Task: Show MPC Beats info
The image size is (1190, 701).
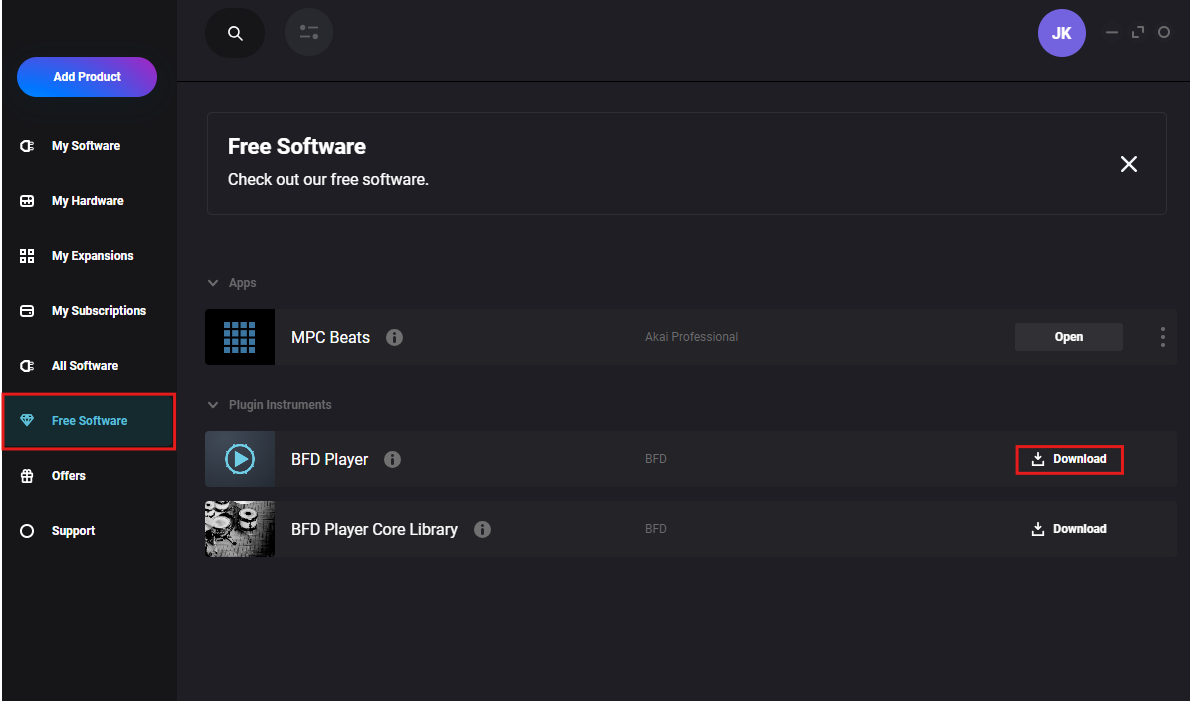Action: [x=394, y=338]
